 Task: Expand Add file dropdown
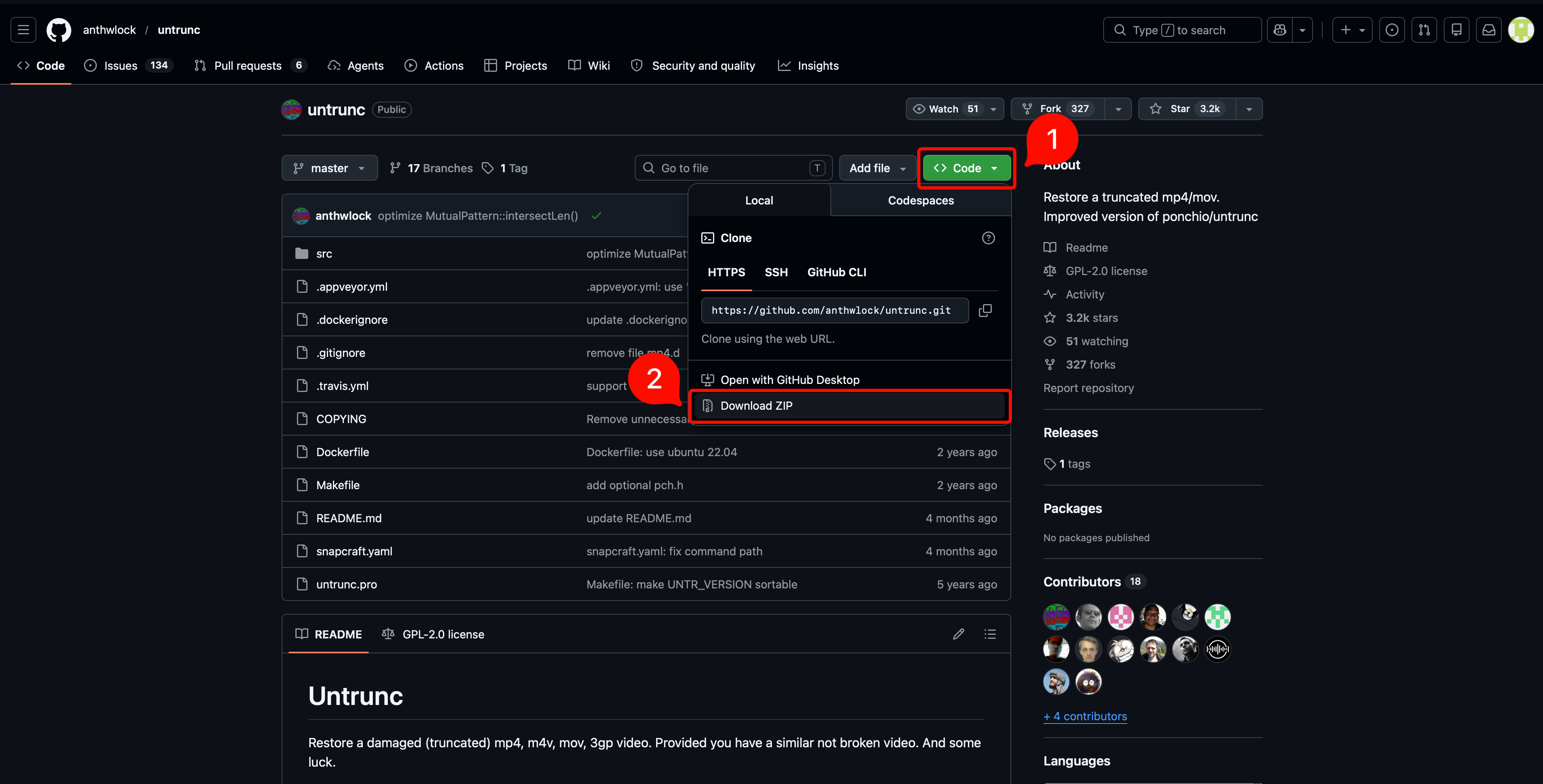coord(878,168)
